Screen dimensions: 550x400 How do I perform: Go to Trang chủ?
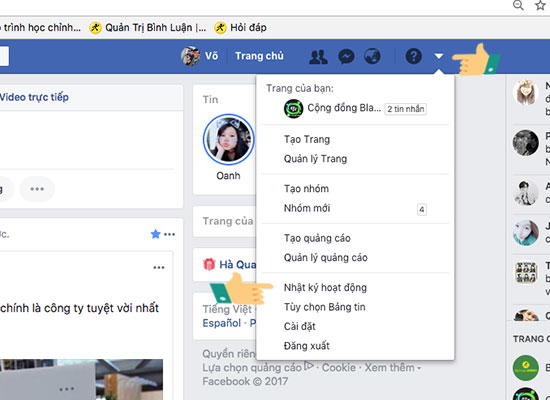tap(259, 56)
